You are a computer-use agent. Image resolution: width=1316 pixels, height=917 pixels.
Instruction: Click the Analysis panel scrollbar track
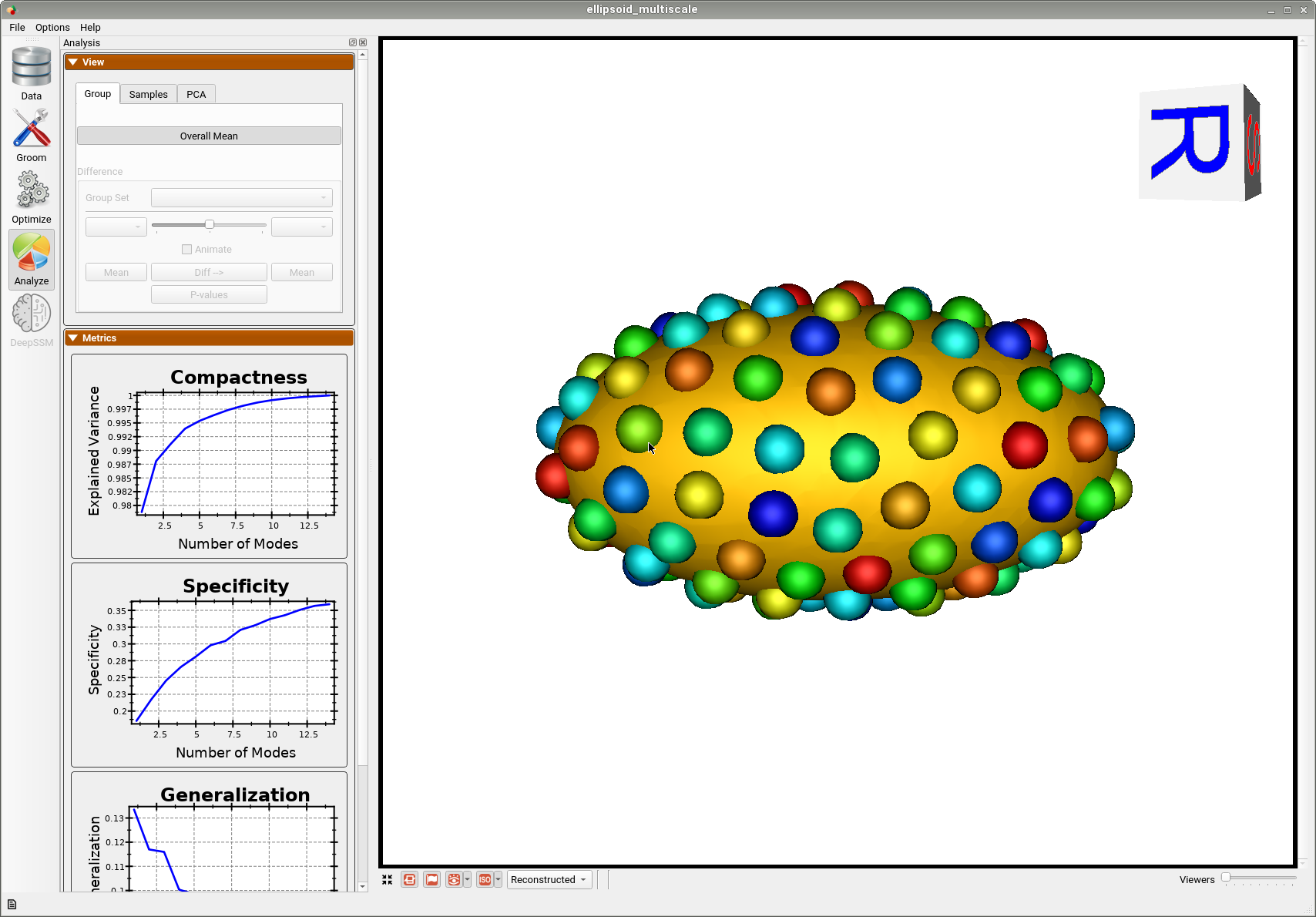pyautogui.click(x=362, y=823)
